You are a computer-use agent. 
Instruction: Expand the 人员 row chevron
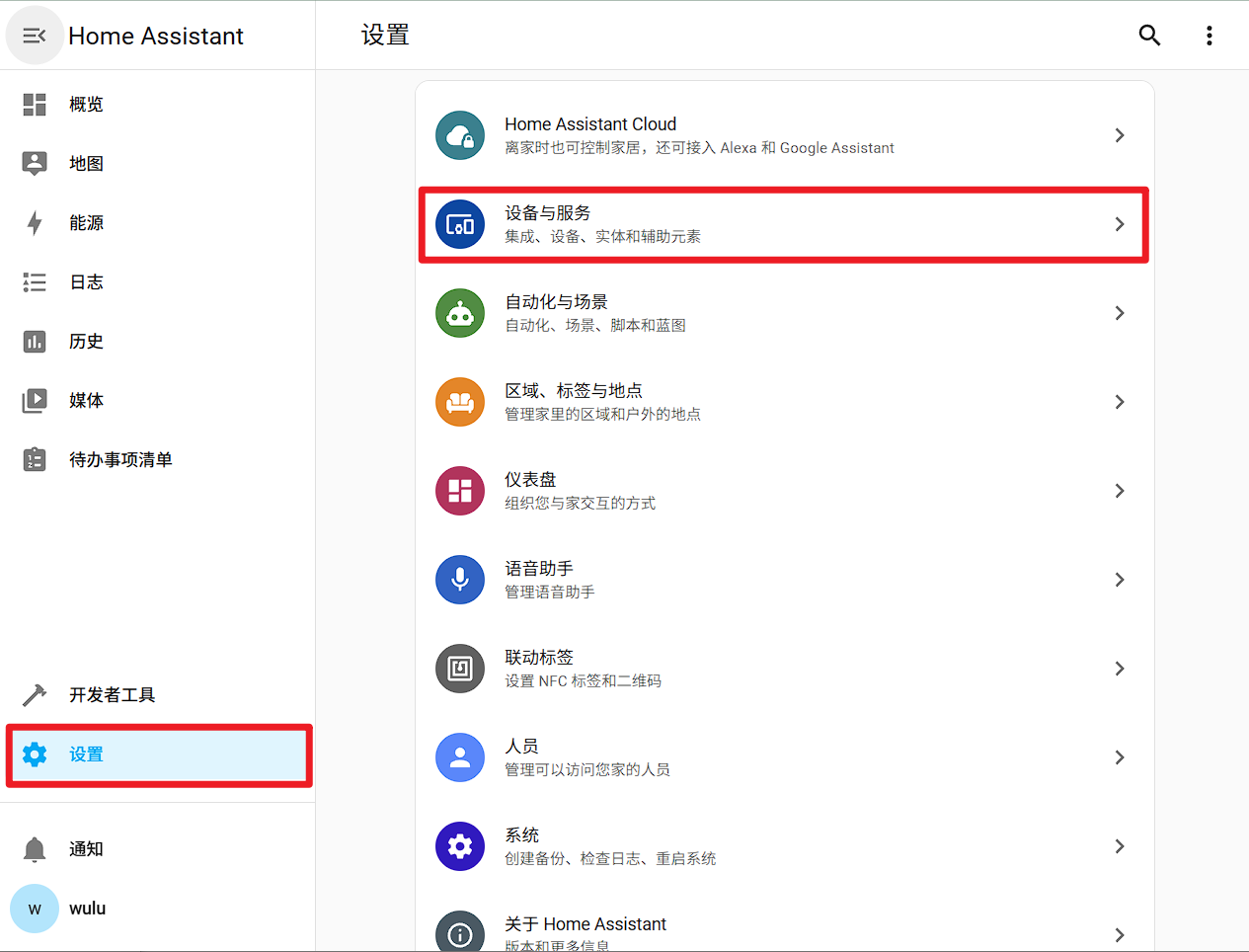[1120, 757]
